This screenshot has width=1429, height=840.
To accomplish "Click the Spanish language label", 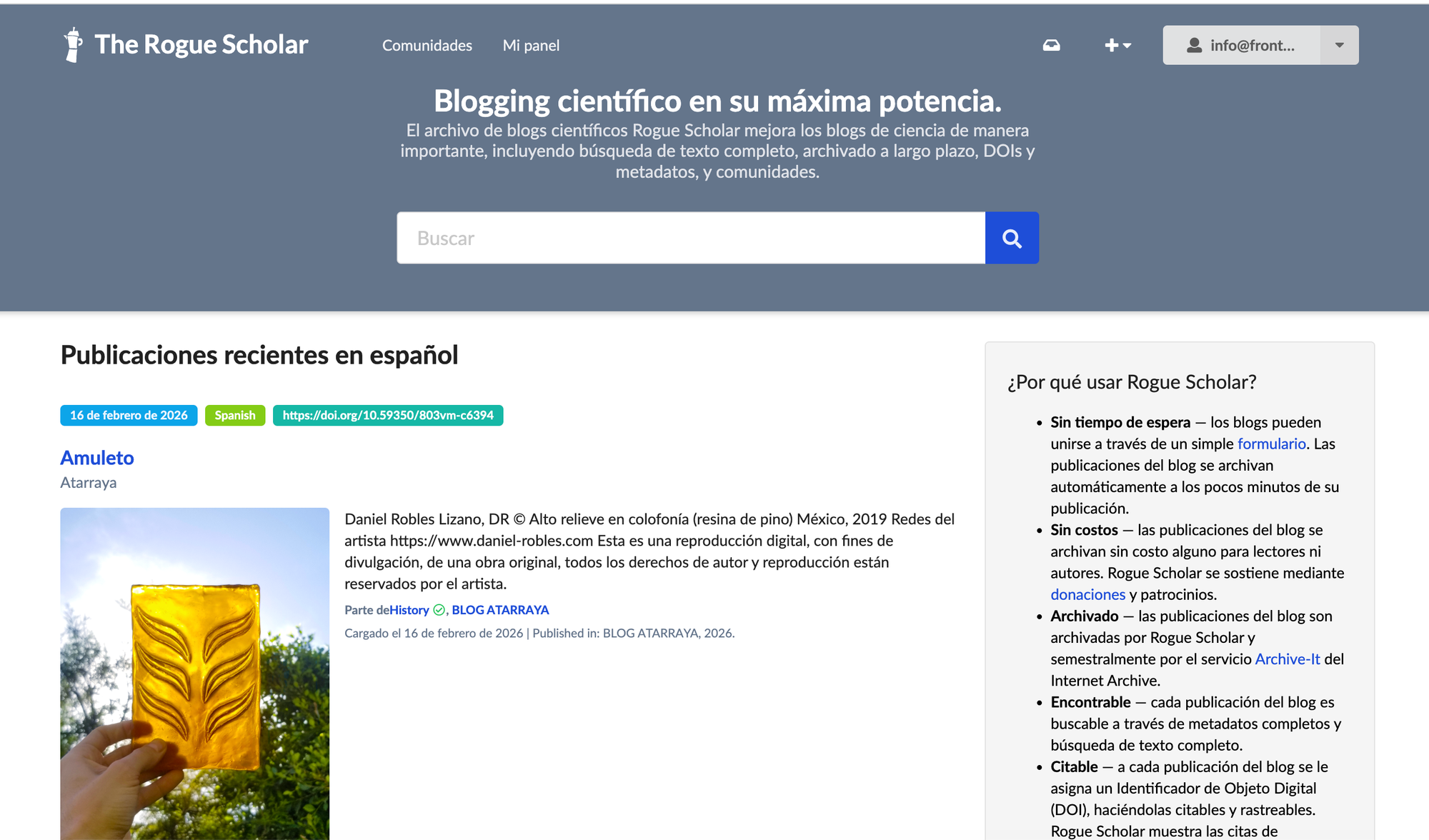I will 234,415.
